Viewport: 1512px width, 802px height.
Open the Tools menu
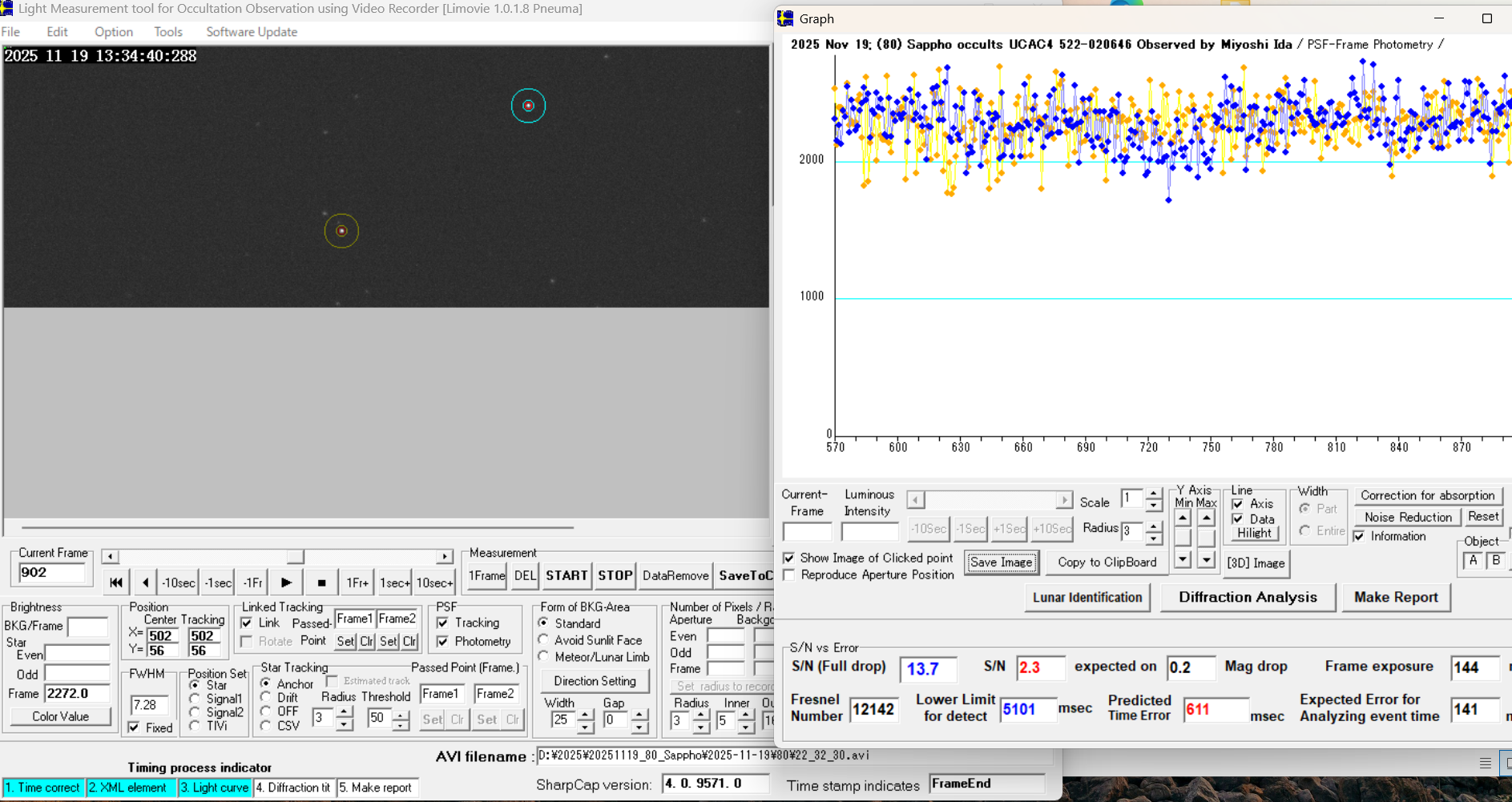[168, 32]
